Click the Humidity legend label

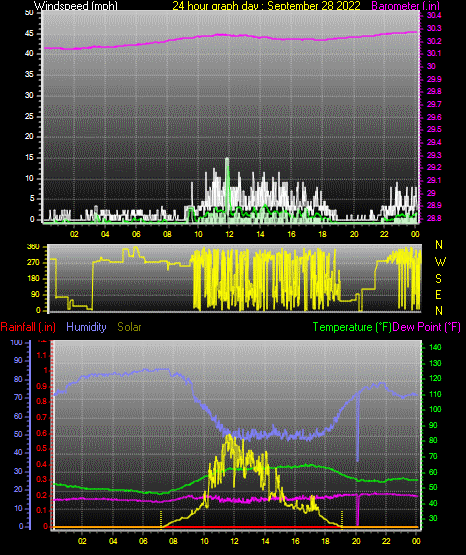(x=86, y=327)
